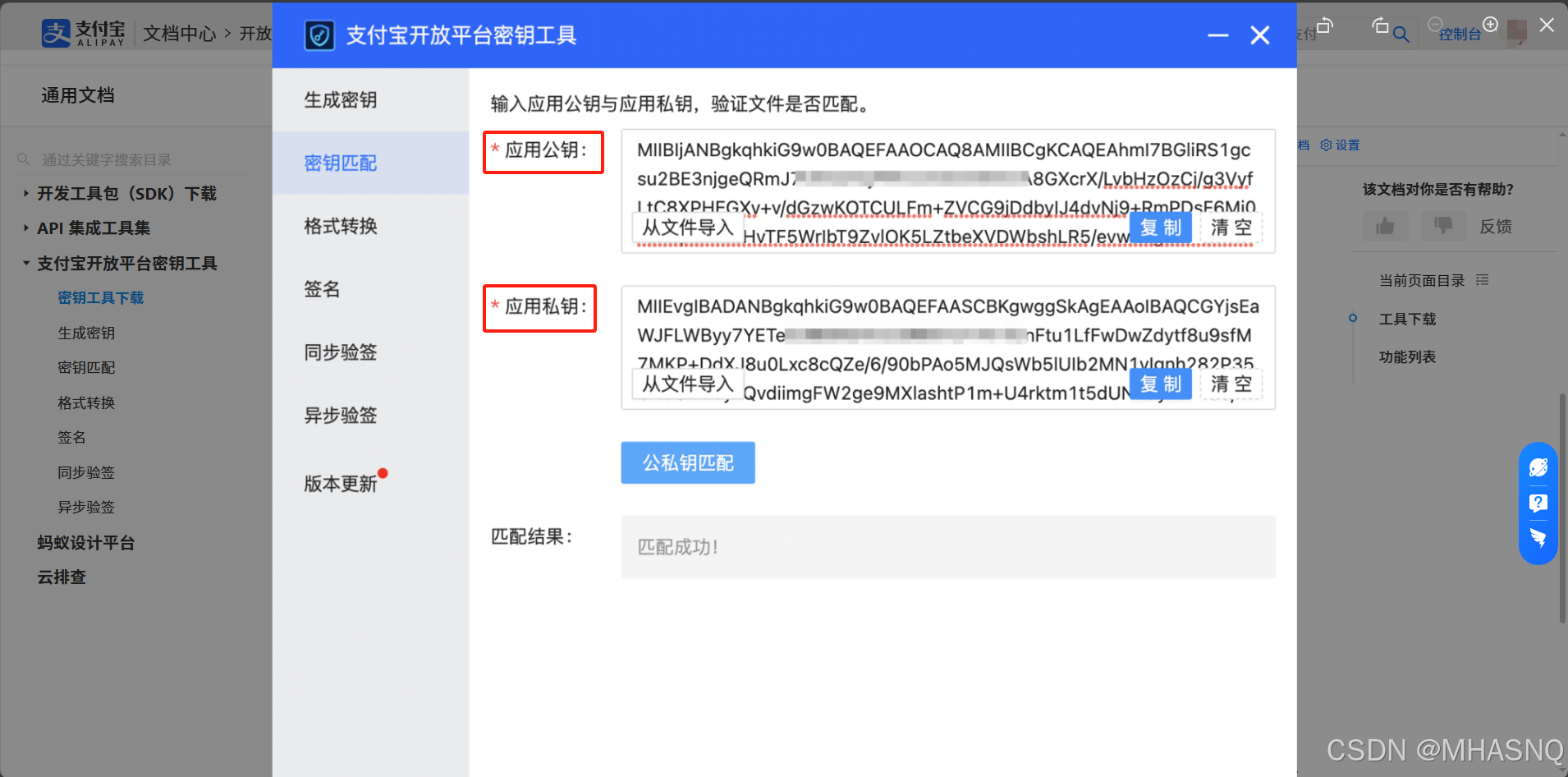
Task: Click the thumbs-up helpful icon
Action: [x=1386, y=226]
